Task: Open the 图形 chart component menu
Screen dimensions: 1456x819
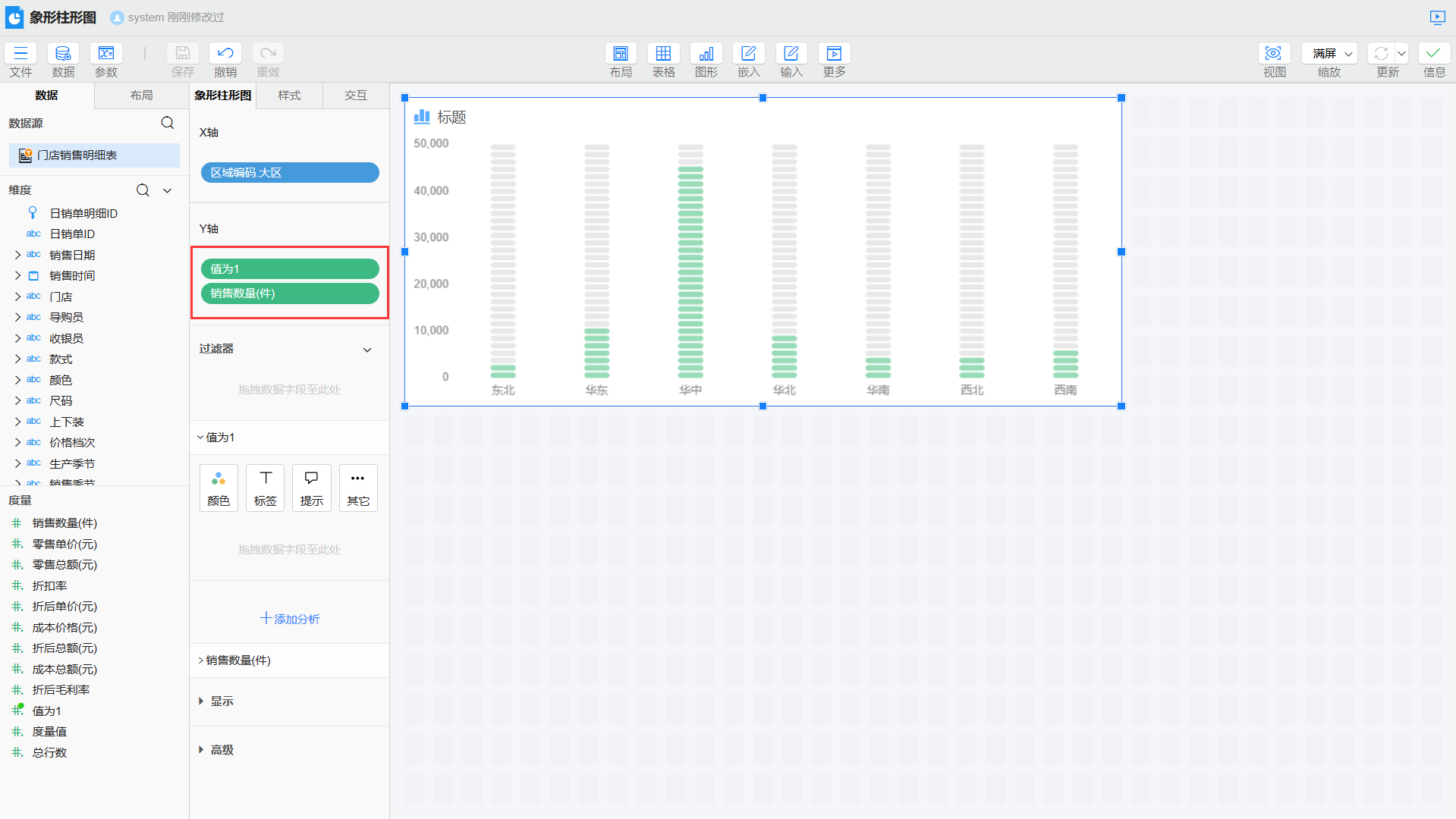Action: (706, 53)
